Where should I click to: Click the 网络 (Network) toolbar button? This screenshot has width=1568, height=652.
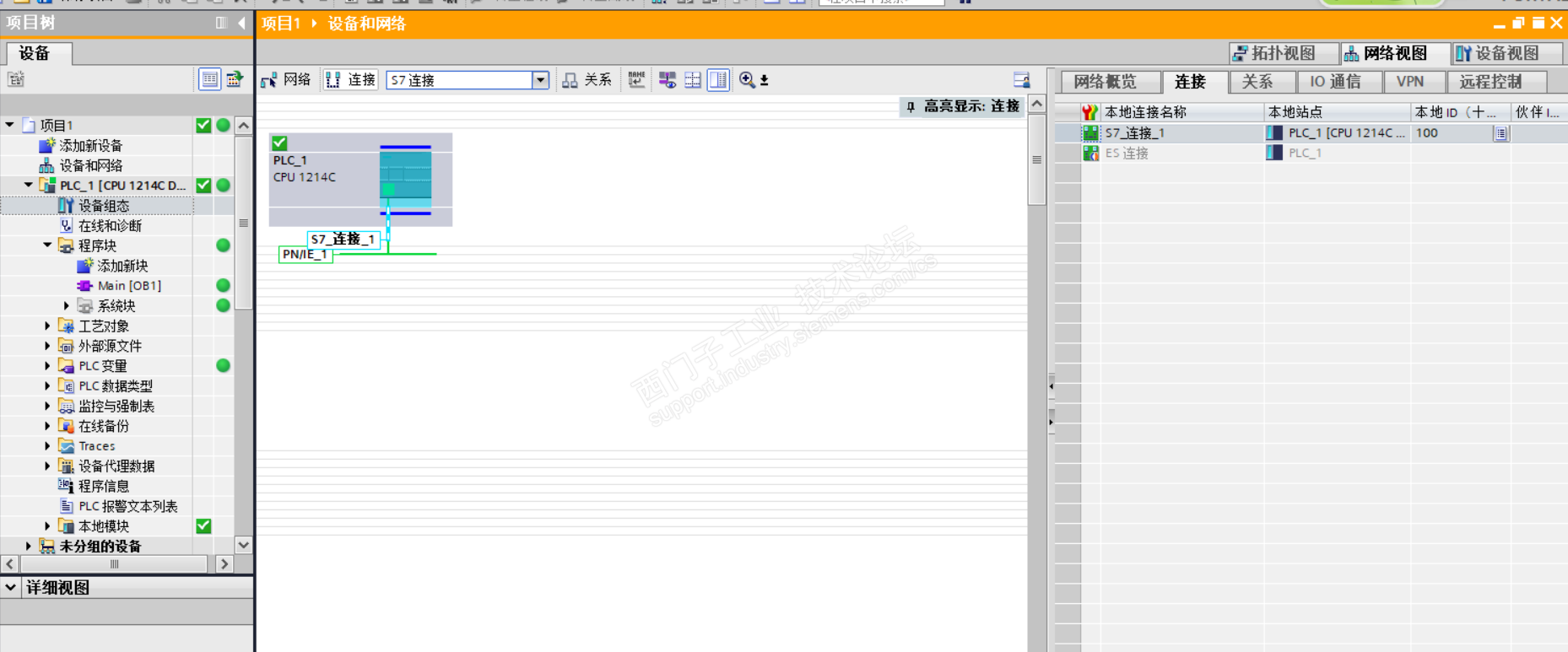click(285, 80)
